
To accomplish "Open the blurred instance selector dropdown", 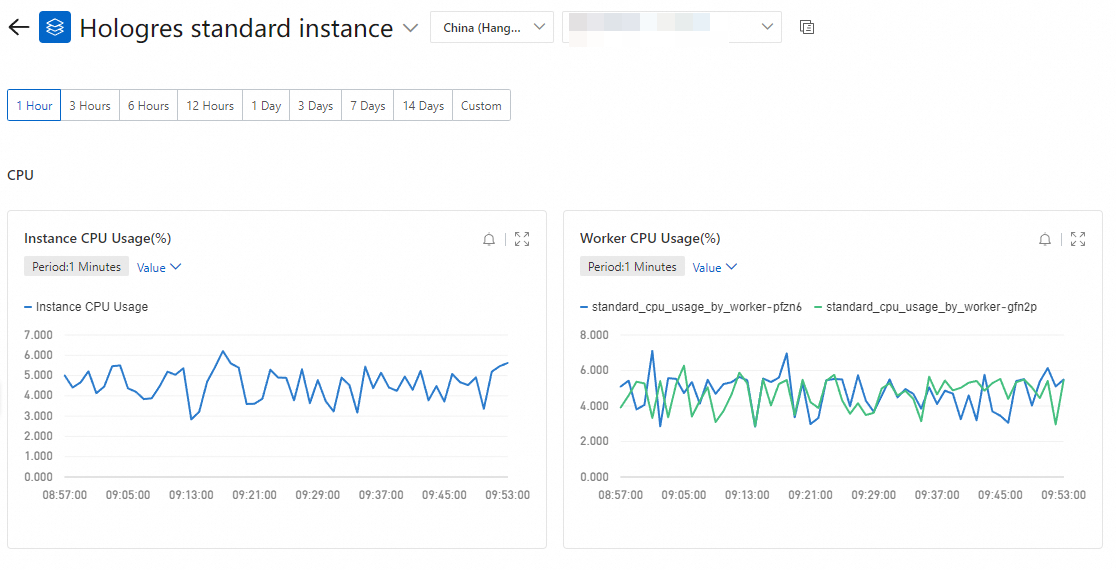I will pos(672,27).
